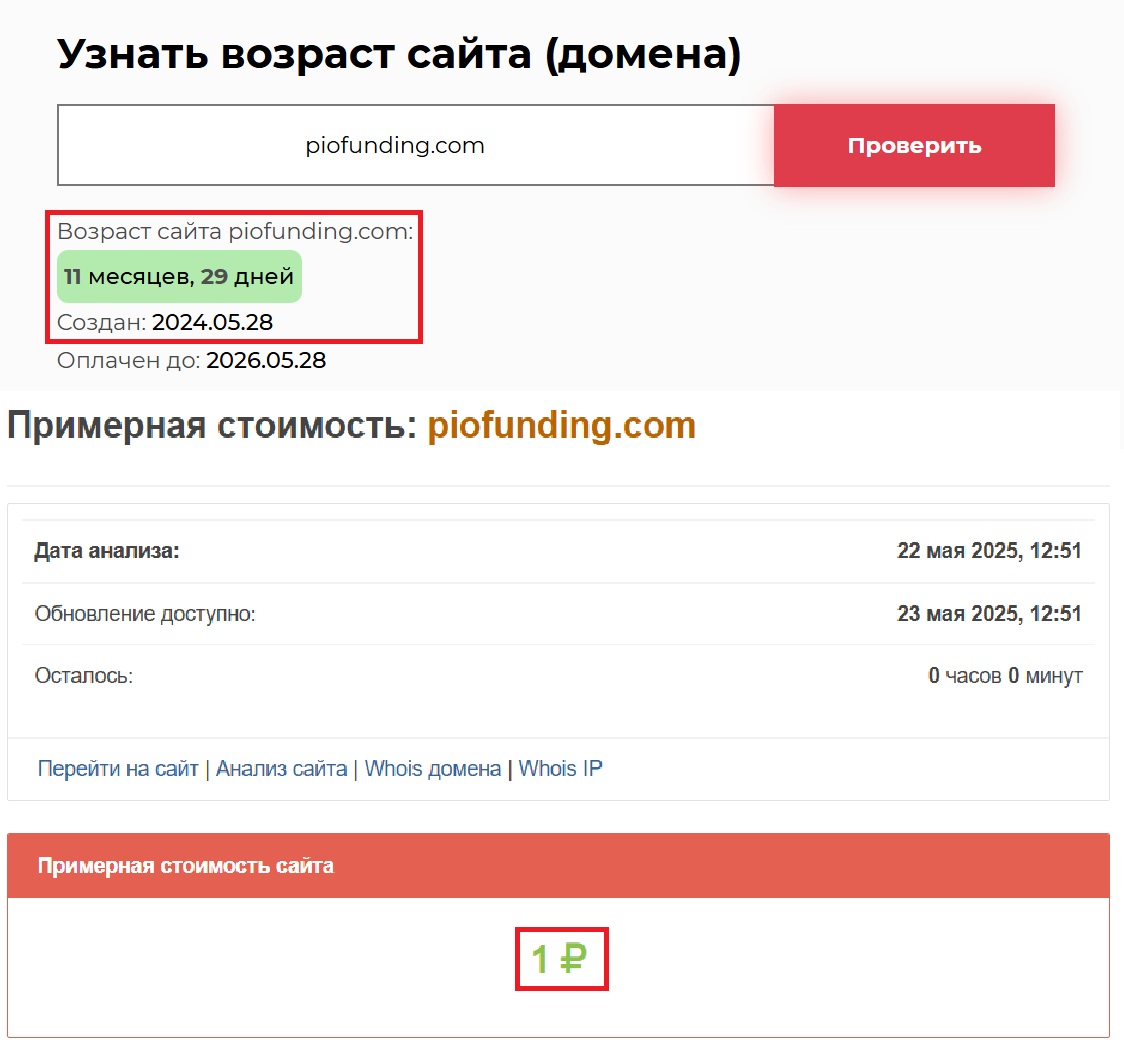Click the domain input field with piofunding.com
This screenshot has width=1124, height=1042.
415,146
